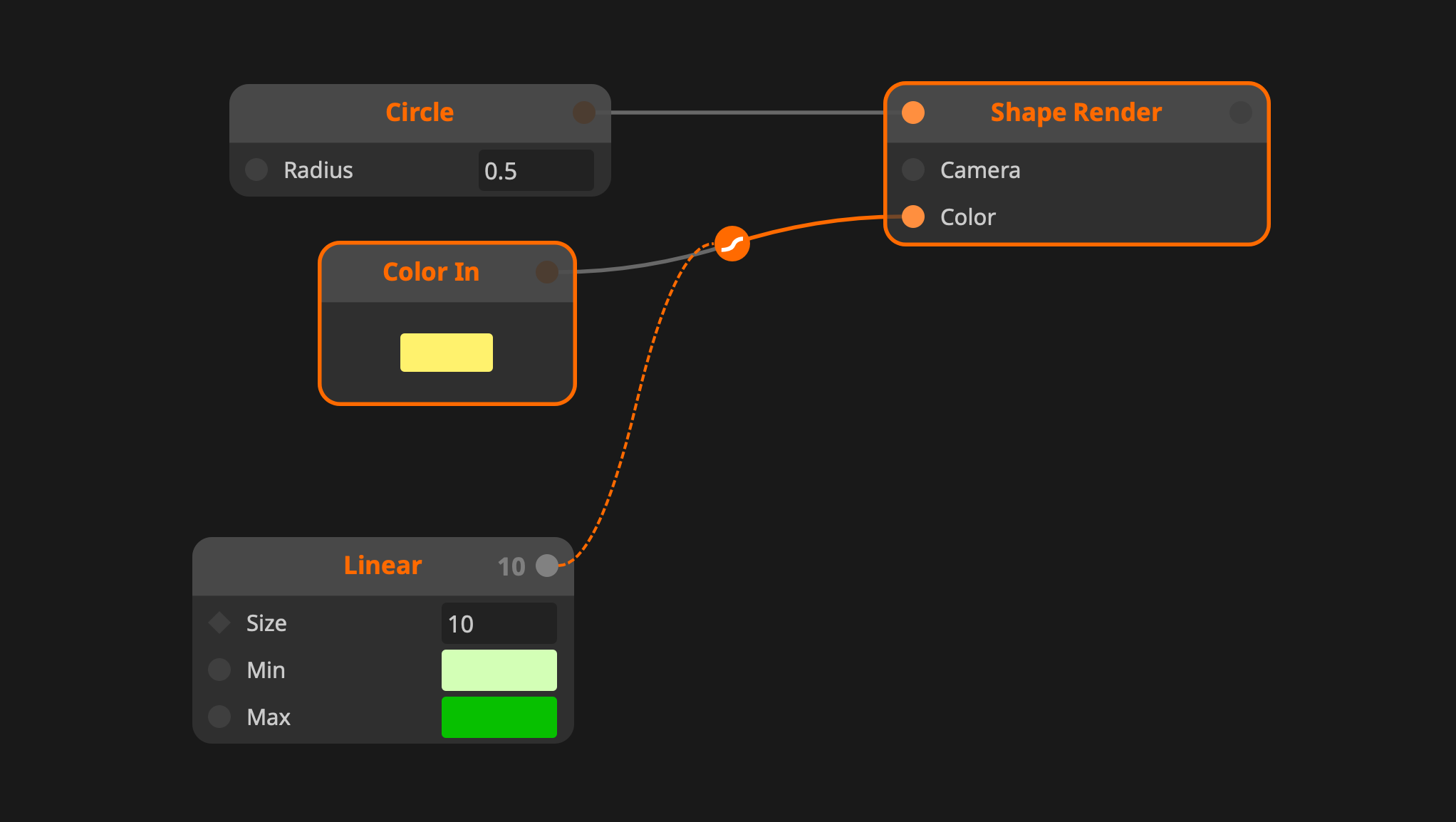Click the Min input port

[x=219, y=670]
